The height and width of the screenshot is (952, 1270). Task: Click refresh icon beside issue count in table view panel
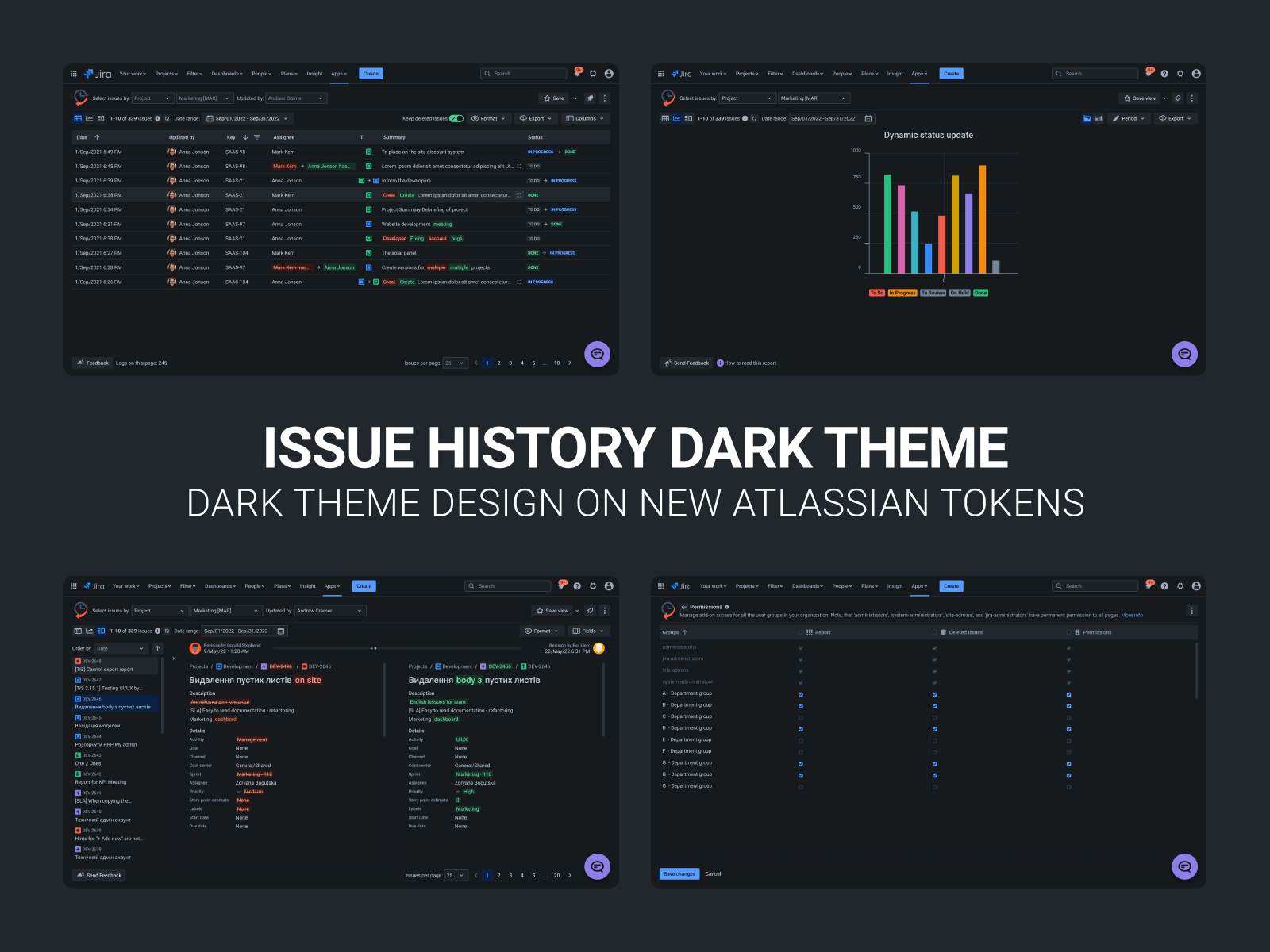167,118
